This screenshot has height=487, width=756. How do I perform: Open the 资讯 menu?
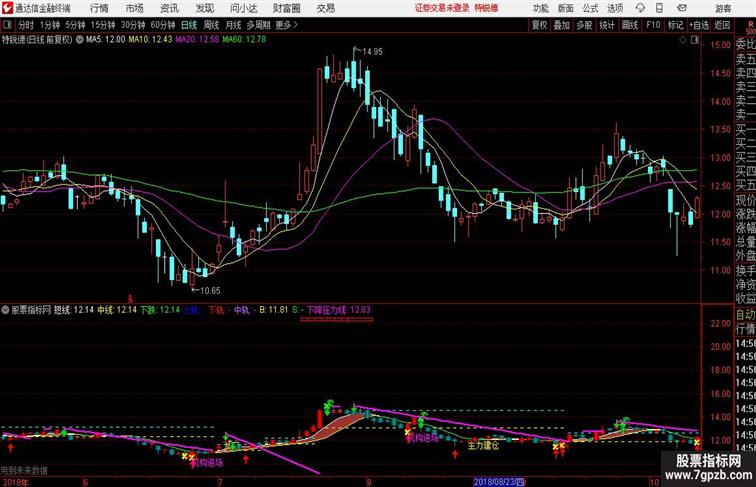click(169, 8)
